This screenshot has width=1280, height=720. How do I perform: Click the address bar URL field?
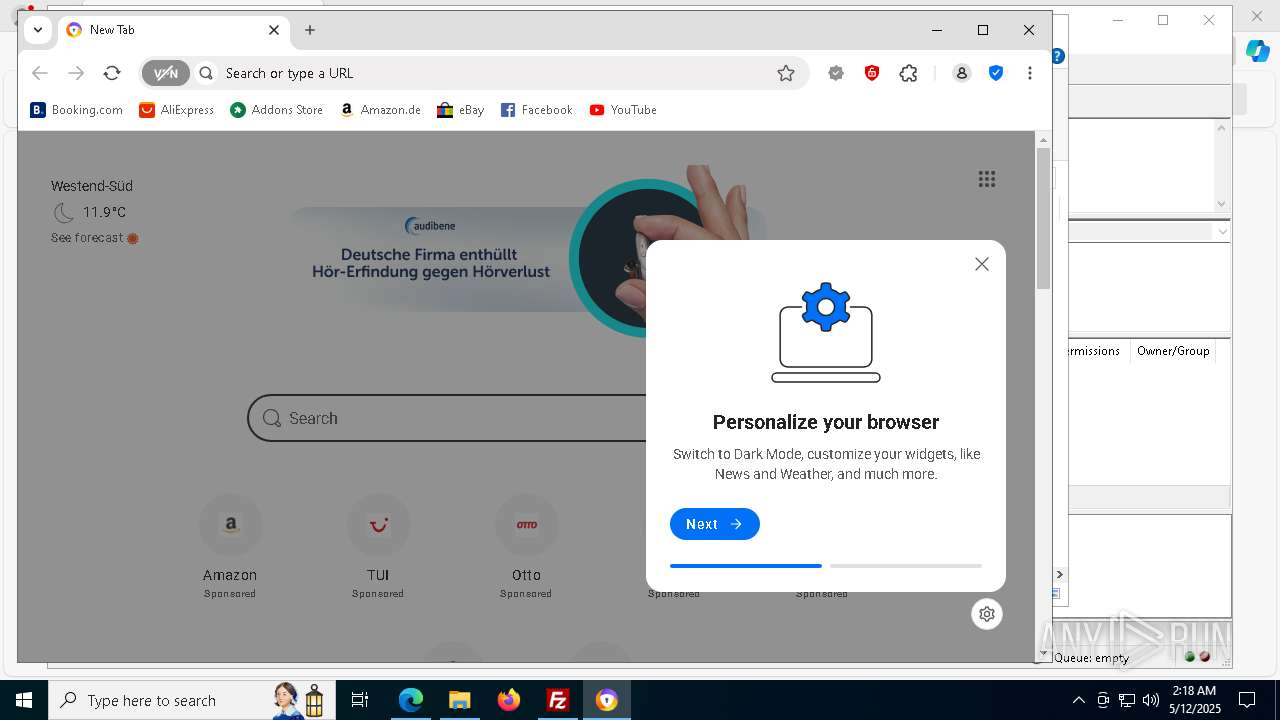[495, 73]
